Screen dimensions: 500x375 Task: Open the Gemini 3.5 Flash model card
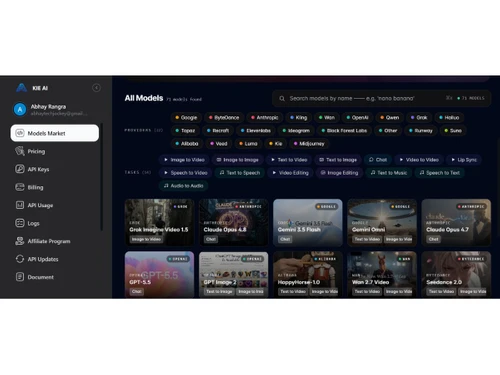pos(308,222)
